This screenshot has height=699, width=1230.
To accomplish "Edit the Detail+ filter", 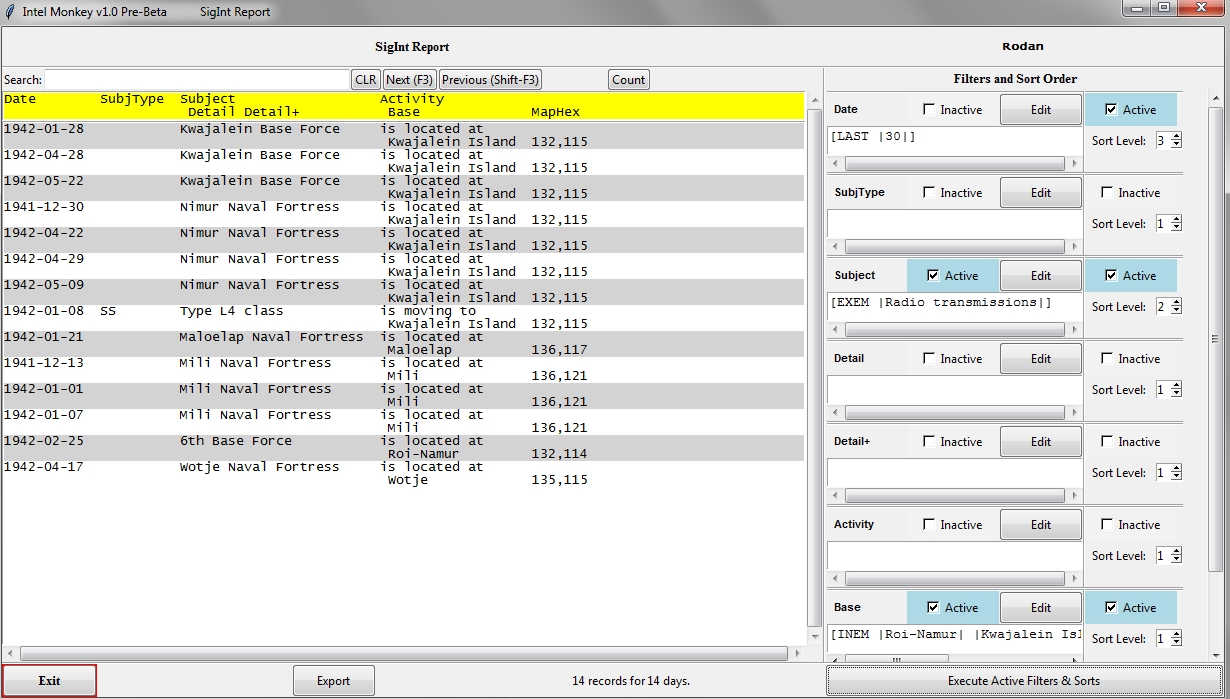I will (x=1041, y=442).
